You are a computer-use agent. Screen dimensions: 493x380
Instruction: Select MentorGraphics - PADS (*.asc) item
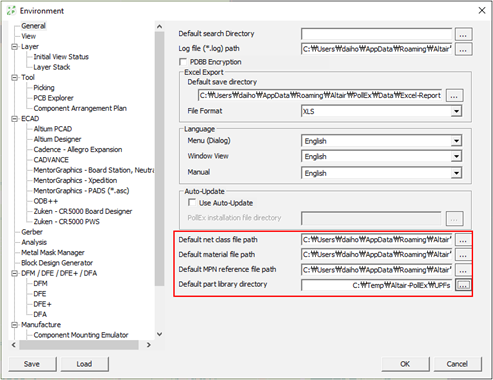coord(81,191)
